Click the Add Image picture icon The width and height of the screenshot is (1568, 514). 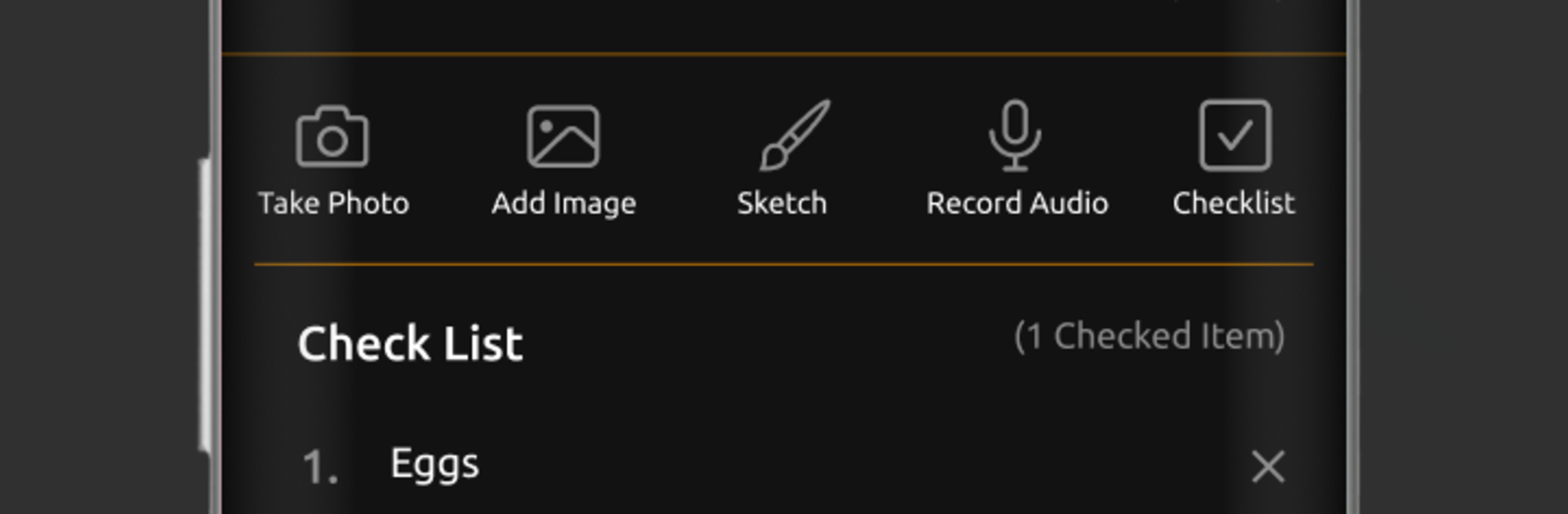pos(563,137)
